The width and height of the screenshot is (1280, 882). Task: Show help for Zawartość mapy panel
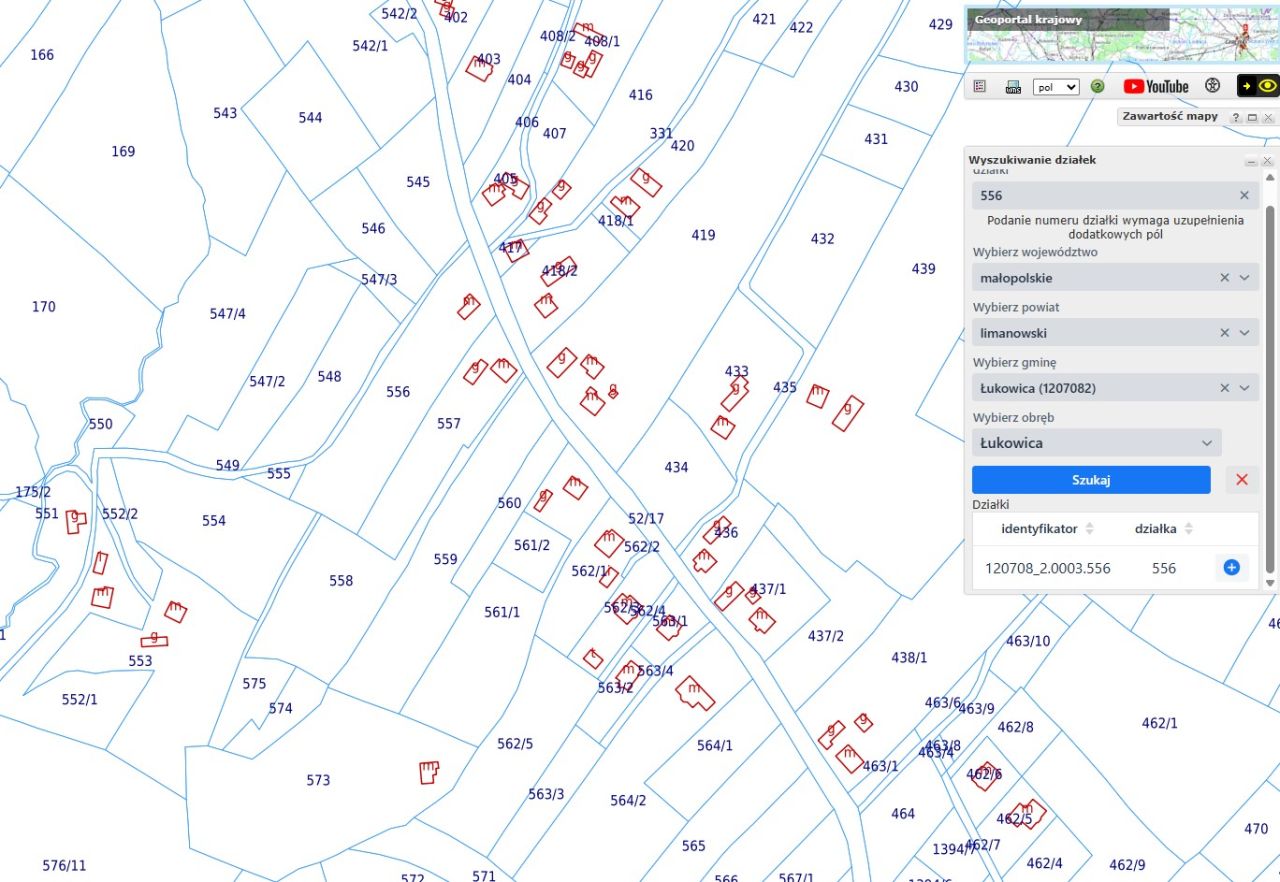coord(1235,117)
